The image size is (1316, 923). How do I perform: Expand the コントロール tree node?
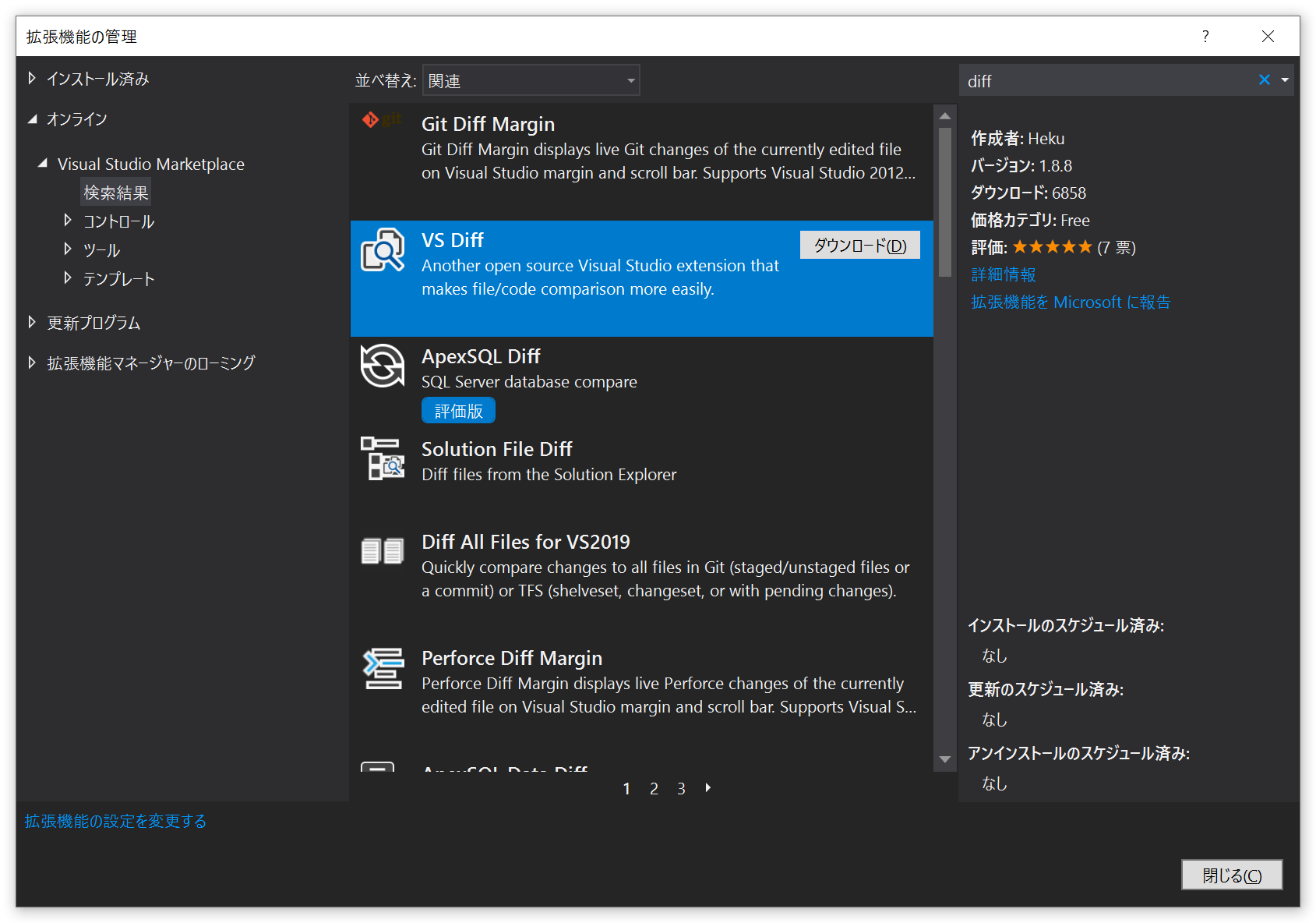click(69, 221)
